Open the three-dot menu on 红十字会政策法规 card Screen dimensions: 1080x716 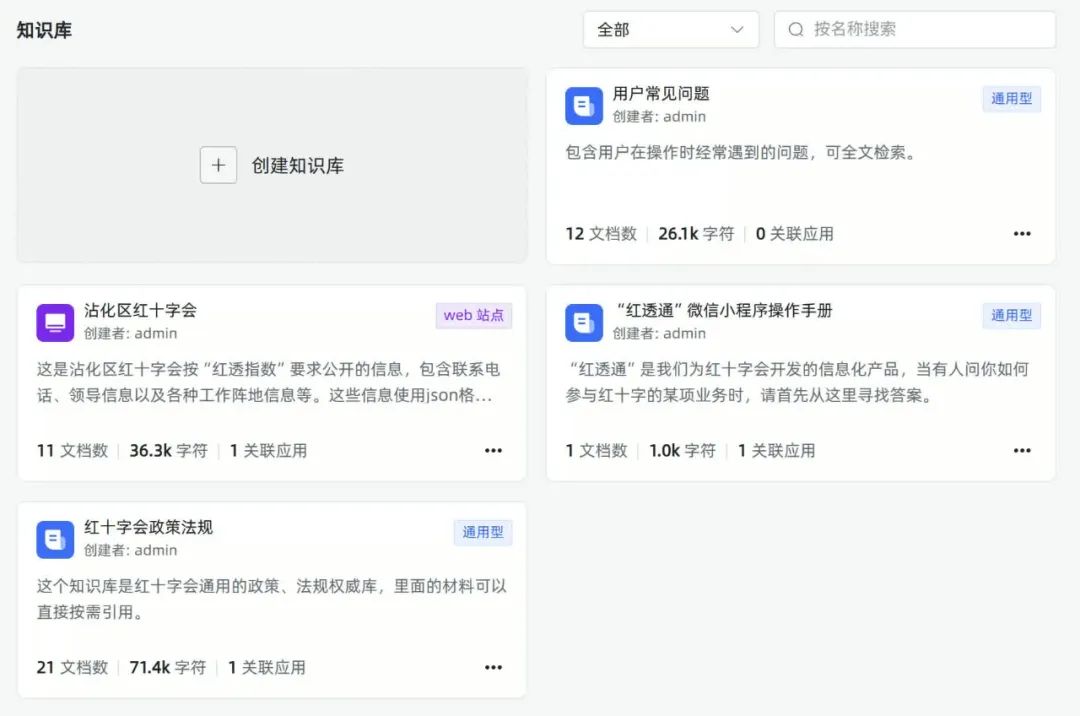(x=493, y=668)
